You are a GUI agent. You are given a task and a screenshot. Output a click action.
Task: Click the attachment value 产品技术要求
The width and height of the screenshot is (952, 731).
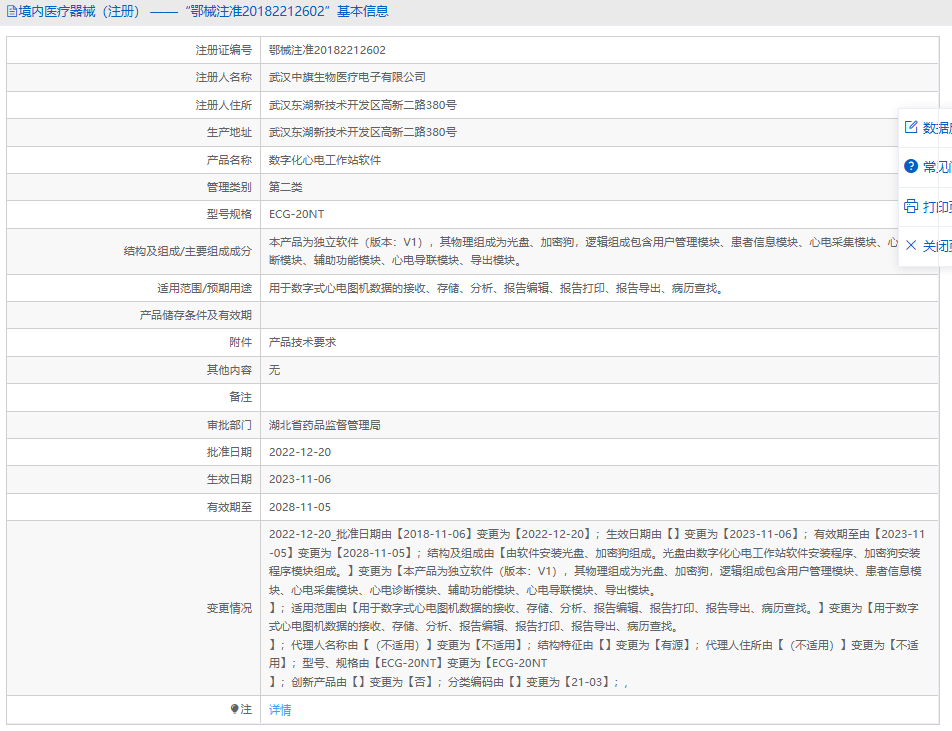tap(302, 342)
